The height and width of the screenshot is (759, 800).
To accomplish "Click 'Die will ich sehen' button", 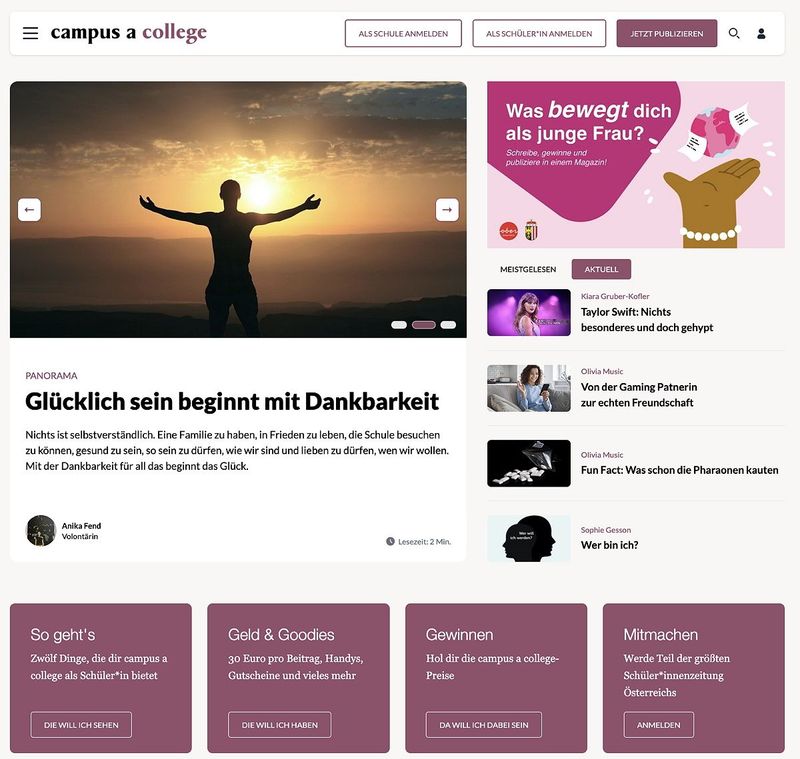I will (81, 725).
